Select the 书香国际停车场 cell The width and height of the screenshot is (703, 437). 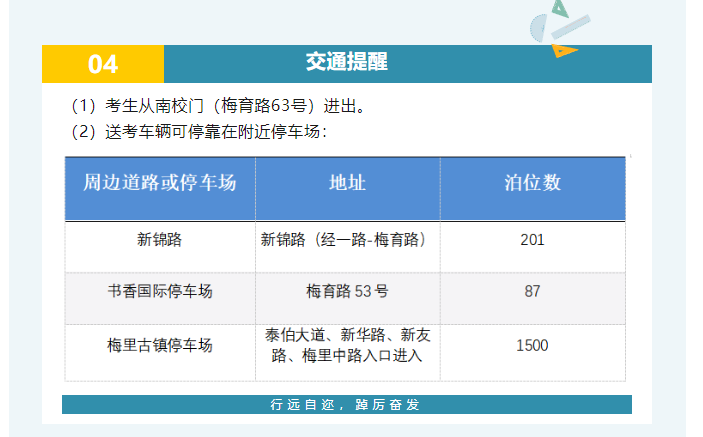pyautogui.click(x=160, y=292)
